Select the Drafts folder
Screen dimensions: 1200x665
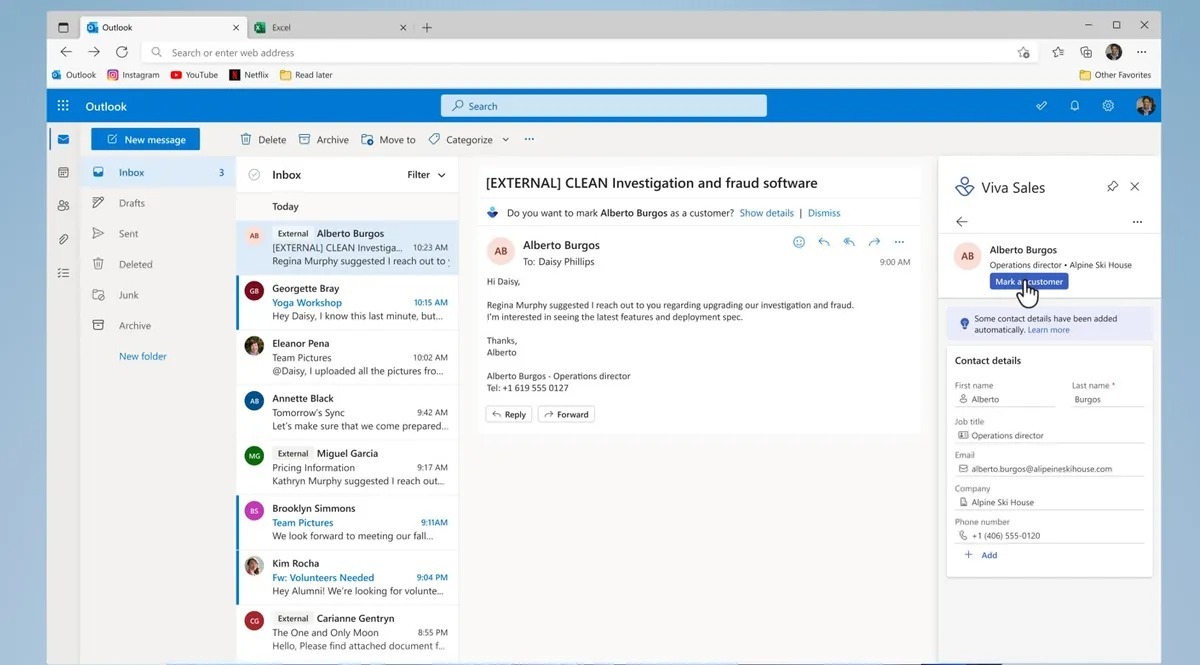[132, 203]
